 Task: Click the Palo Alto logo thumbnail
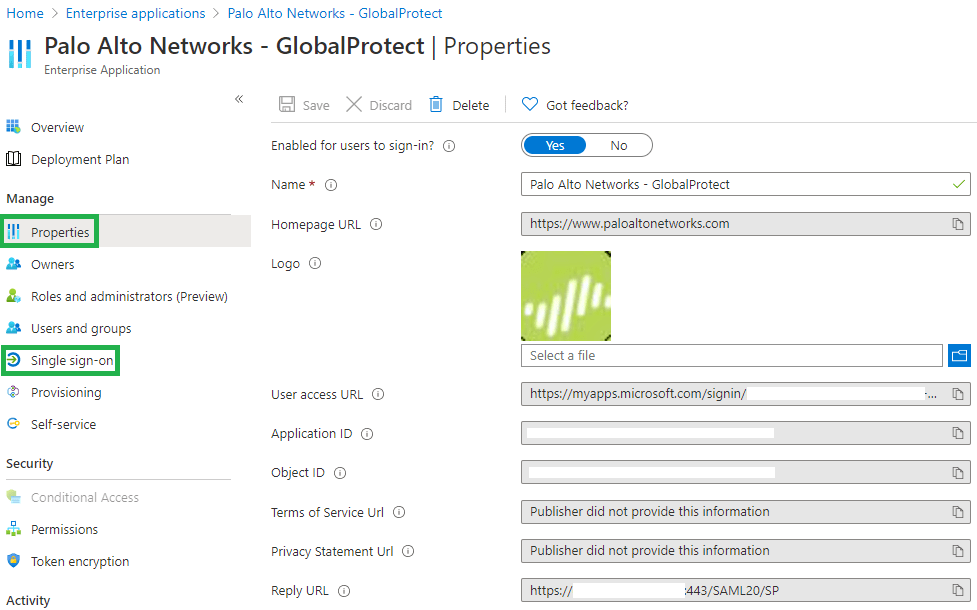(x=566, y=296)
